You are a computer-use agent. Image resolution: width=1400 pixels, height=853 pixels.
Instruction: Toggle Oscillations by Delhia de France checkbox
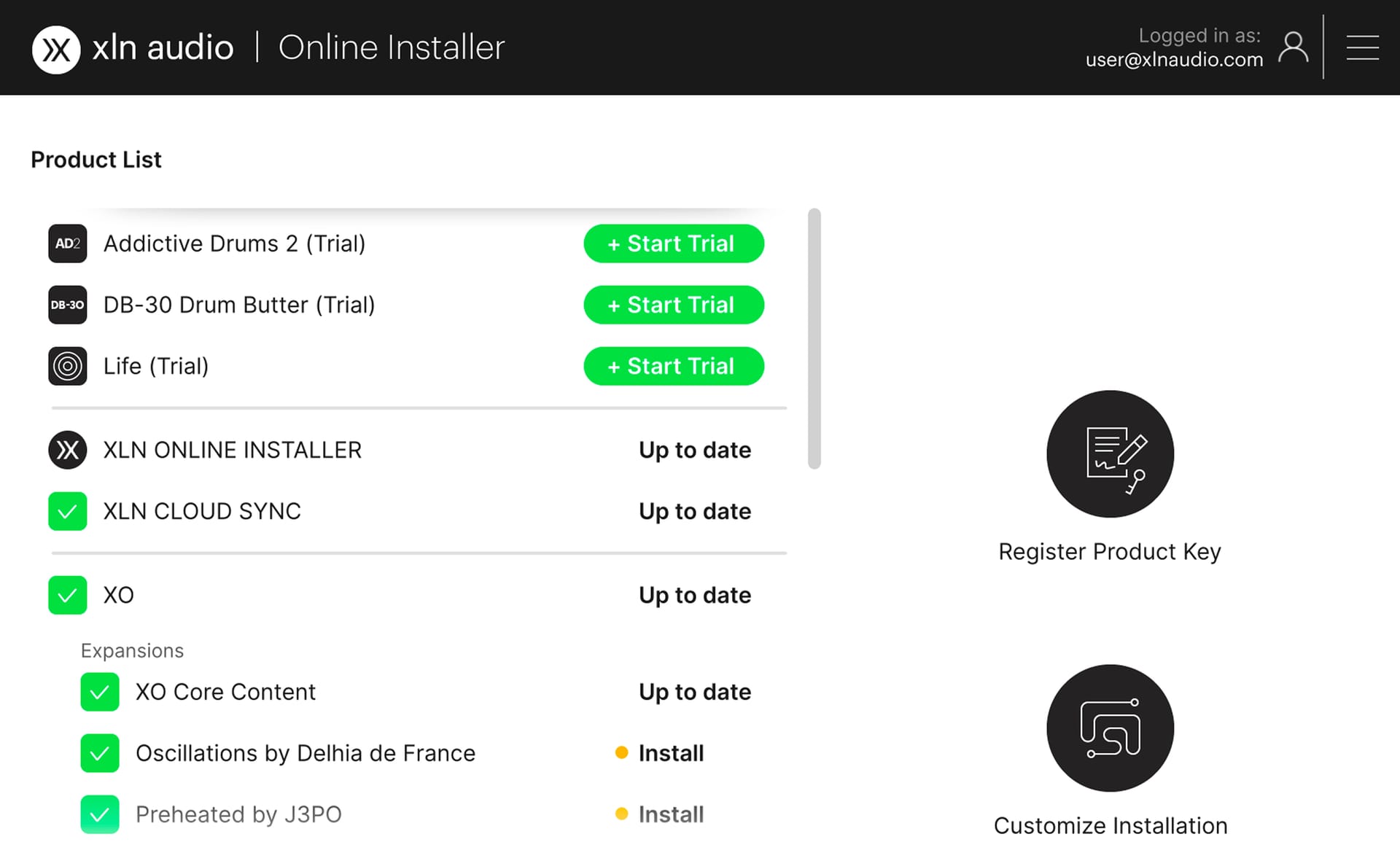tap(100, 753)
